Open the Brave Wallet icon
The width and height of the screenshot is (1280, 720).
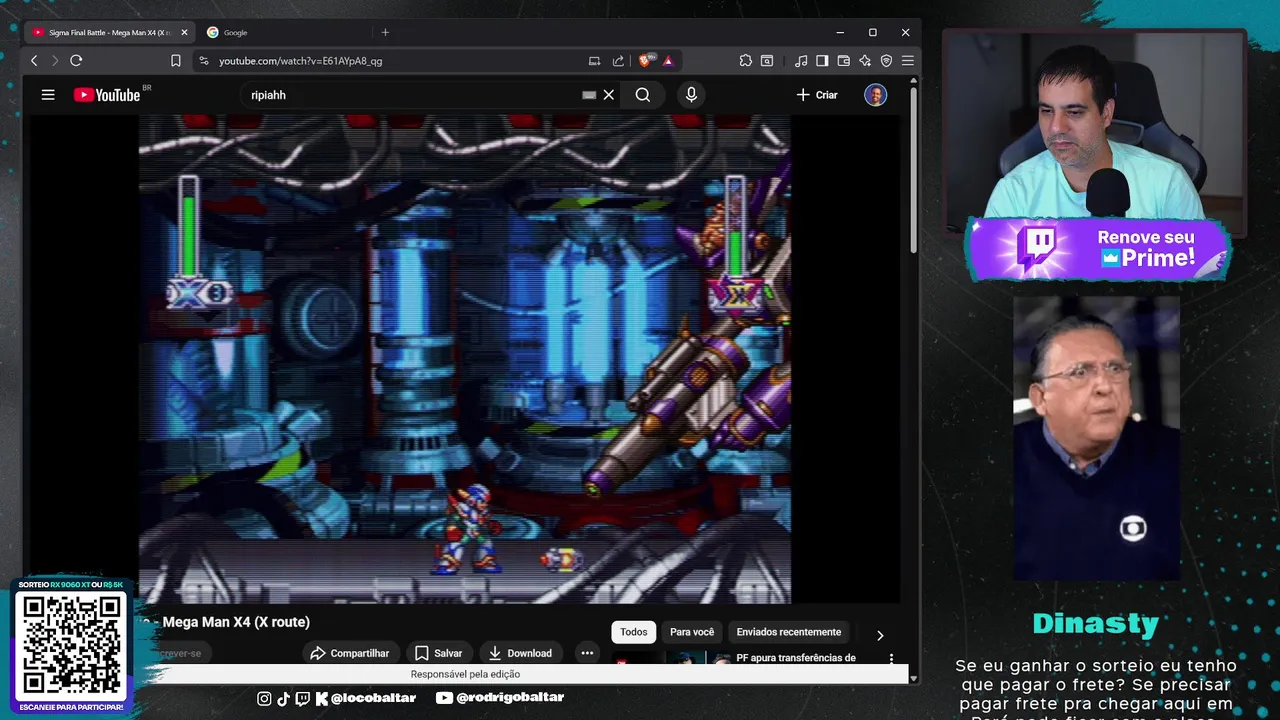coord(843,61)
